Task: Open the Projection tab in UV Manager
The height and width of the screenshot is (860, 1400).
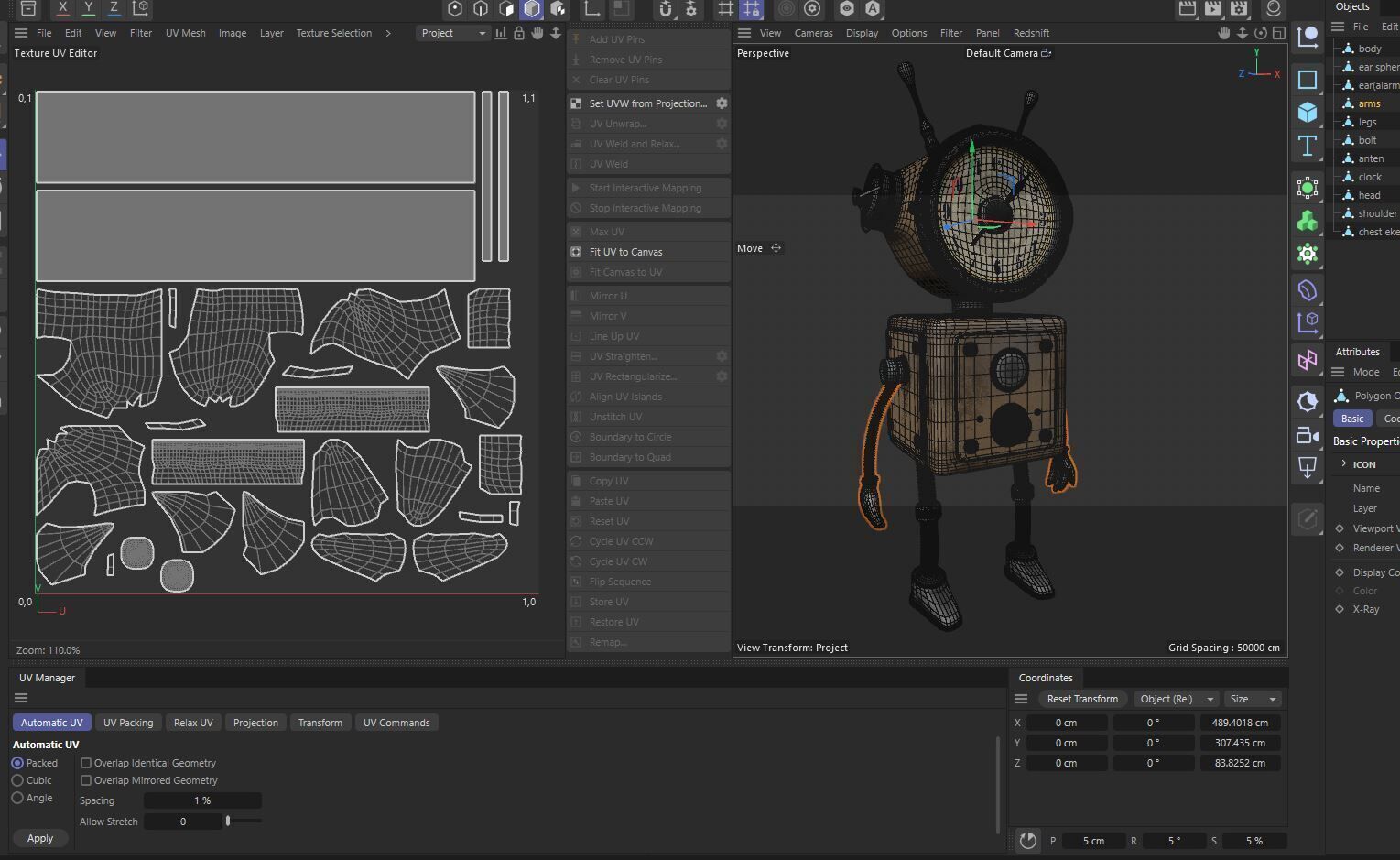Action: point(255,723)
